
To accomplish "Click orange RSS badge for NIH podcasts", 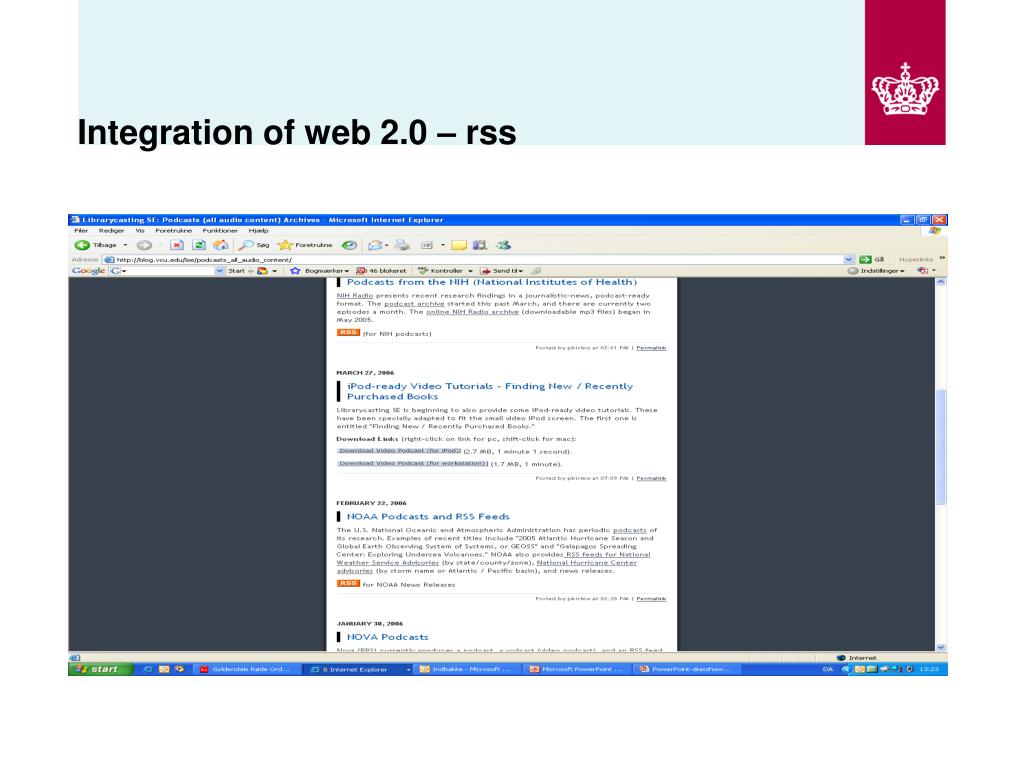I will click(x=348, y=332).
